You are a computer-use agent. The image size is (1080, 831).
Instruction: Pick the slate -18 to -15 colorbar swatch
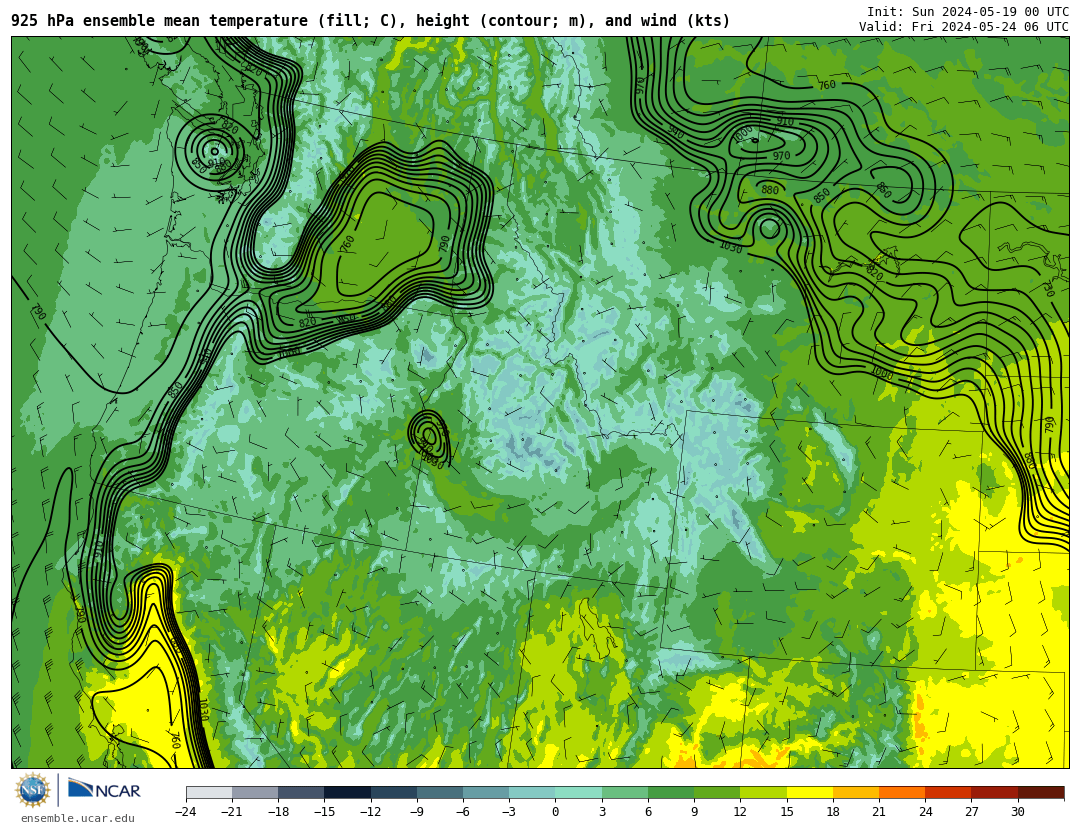[x=301, y=792]
